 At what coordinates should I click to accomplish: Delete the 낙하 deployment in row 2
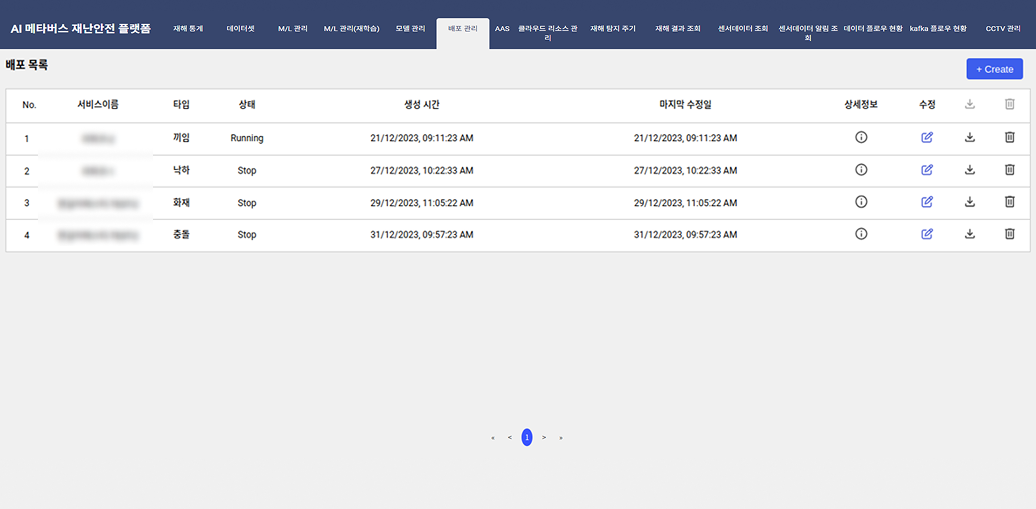(1010, 170)
